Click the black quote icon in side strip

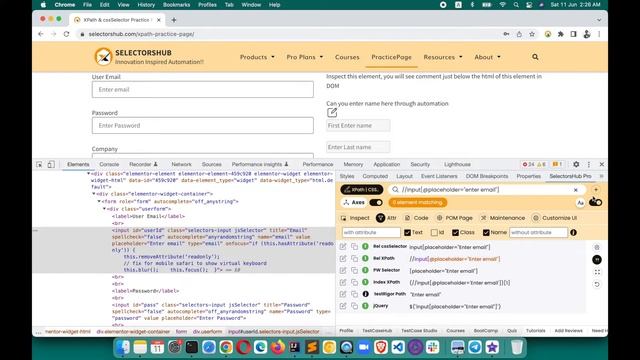tap(597, 260)
